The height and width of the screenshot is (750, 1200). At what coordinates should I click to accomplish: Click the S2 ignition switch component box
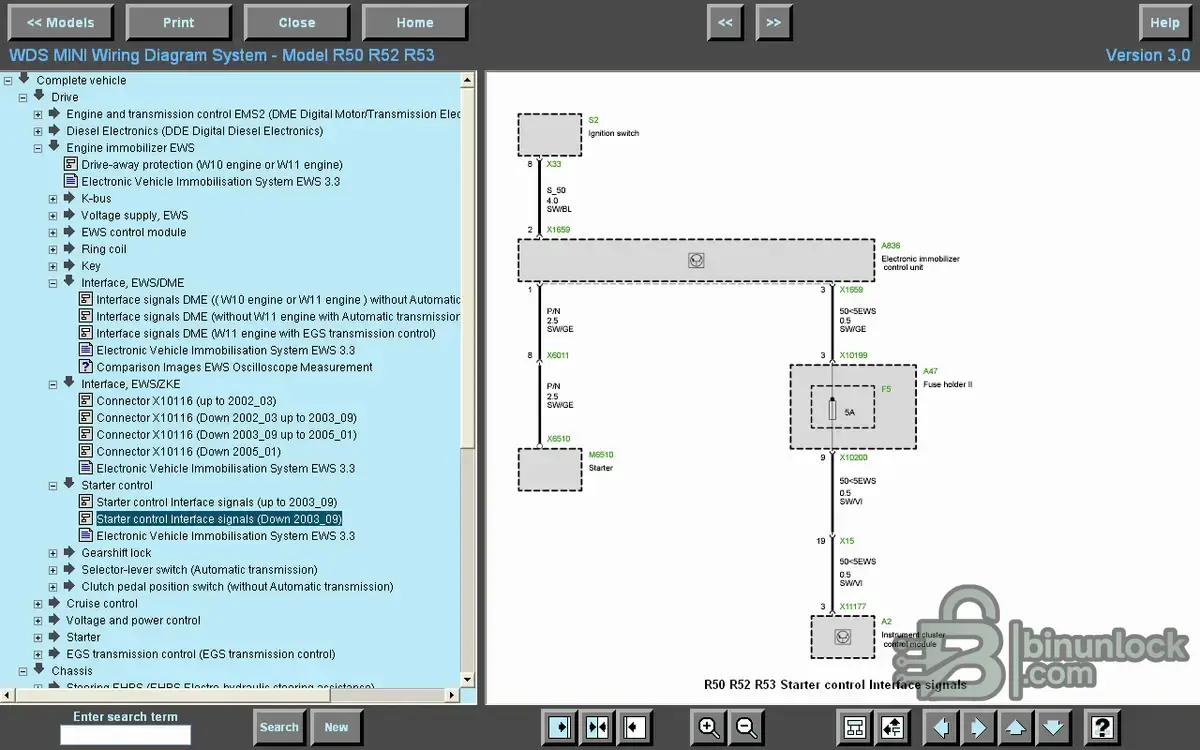click(549, 135)
